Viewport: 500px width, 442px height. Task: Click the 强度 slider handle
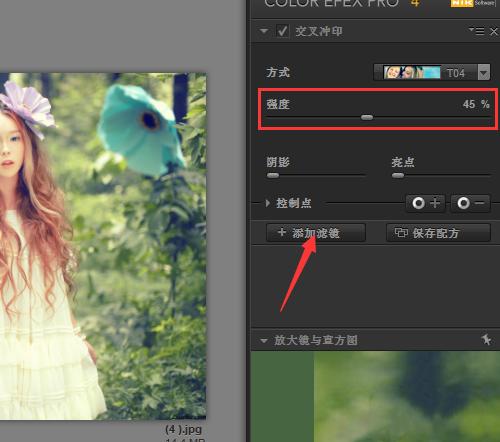coord(367,117)
